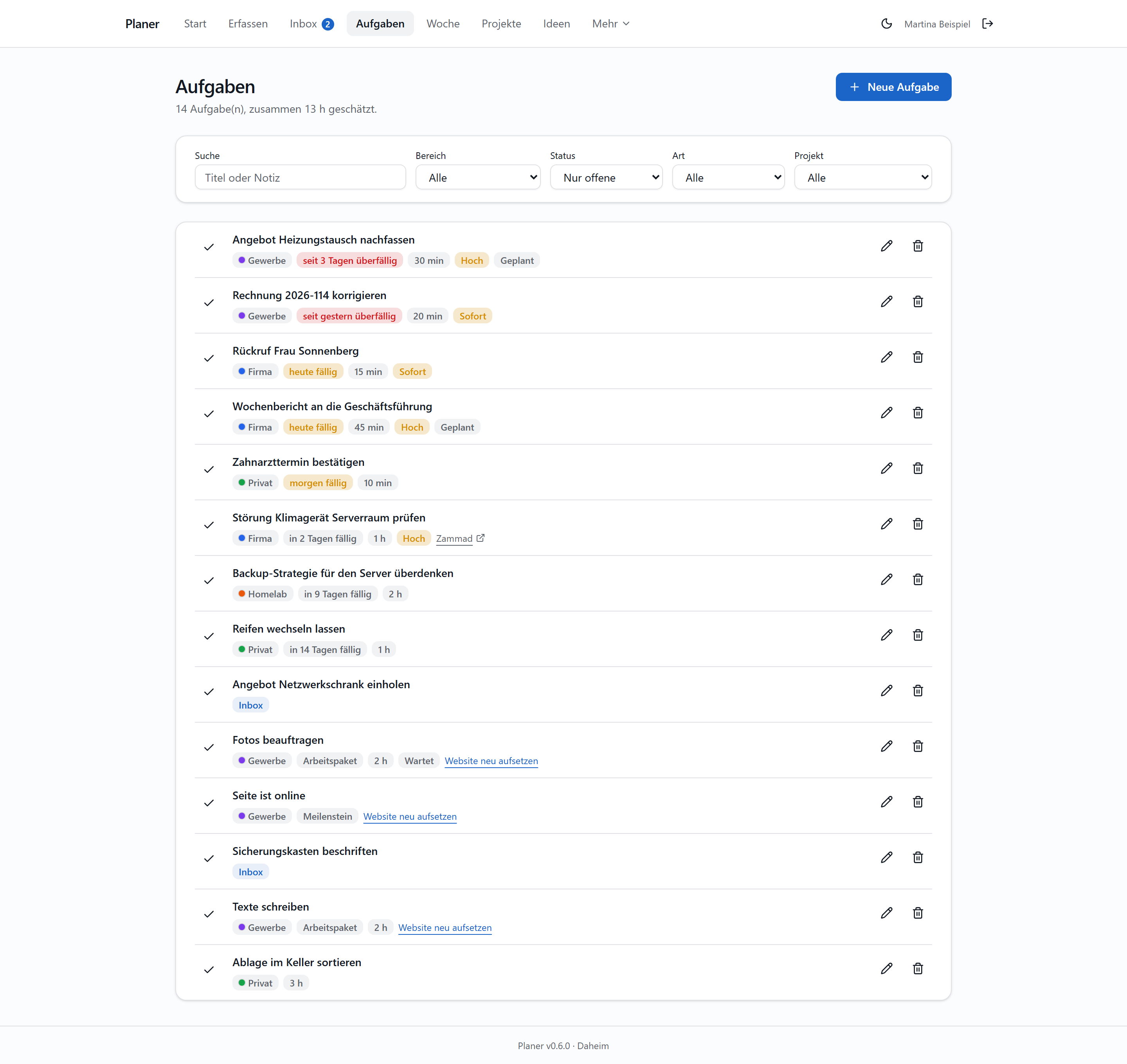Open the Projekt filter dropdown

click(x=863, y=177)
